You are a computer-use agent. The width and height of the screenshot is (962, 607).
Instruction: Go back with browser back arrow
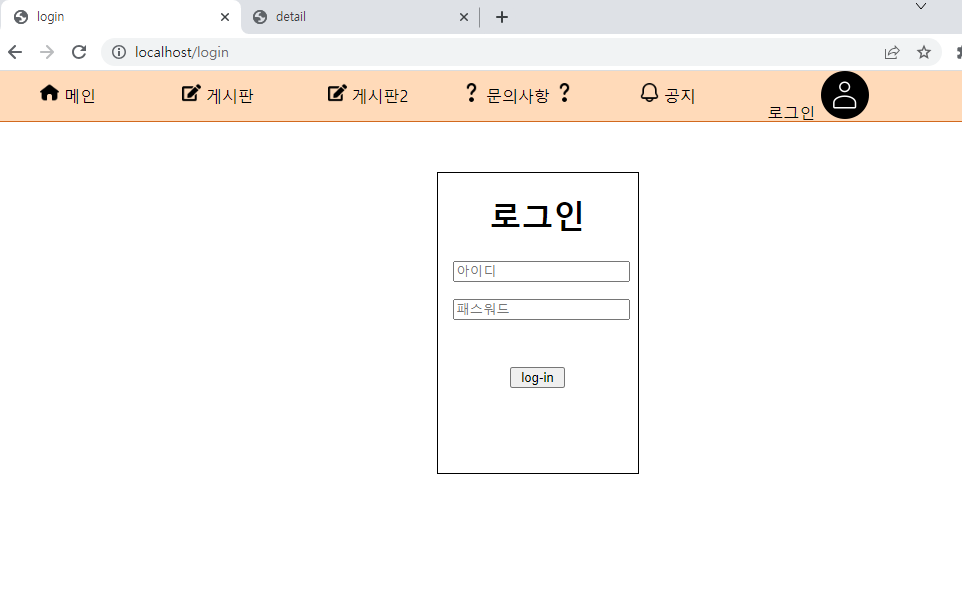[x=15, y=52]
